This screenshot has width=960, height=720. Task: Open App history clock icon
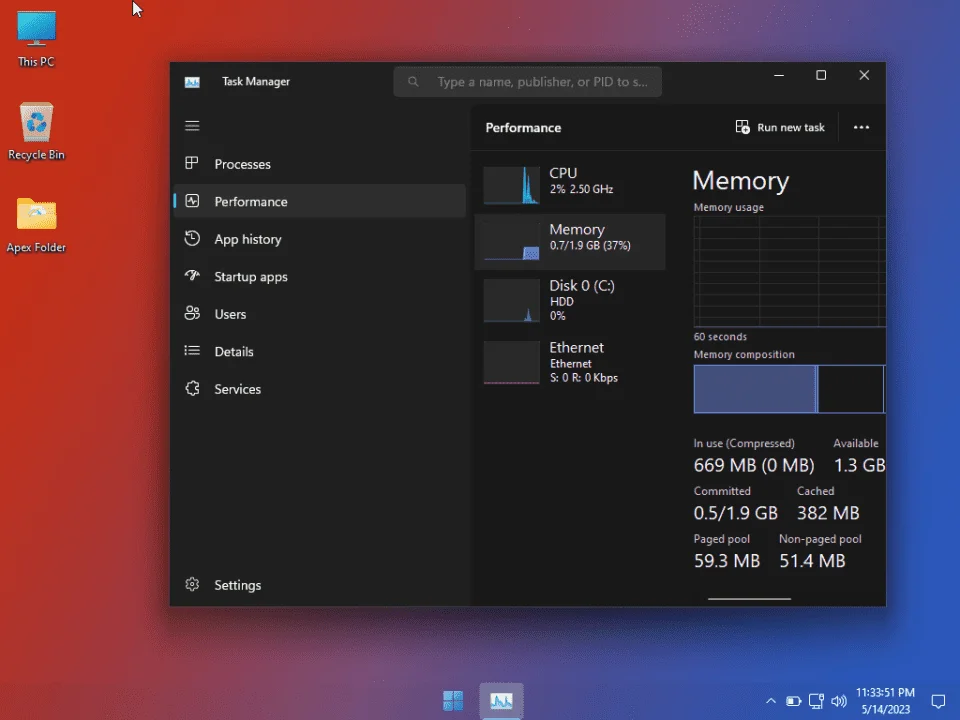pos(192,238)
